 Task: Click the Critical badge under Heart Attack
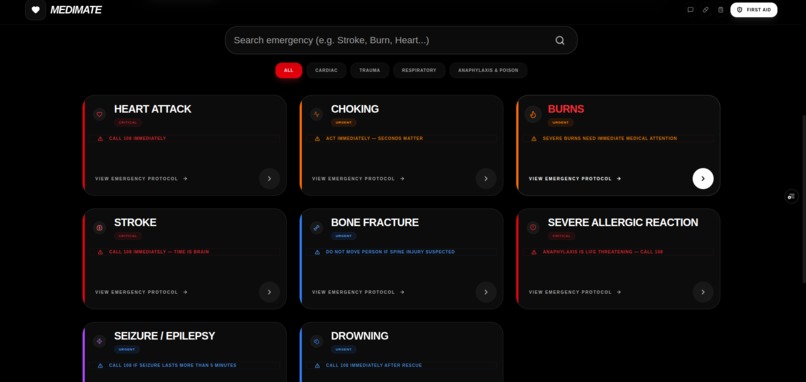(x=127, y=123)
